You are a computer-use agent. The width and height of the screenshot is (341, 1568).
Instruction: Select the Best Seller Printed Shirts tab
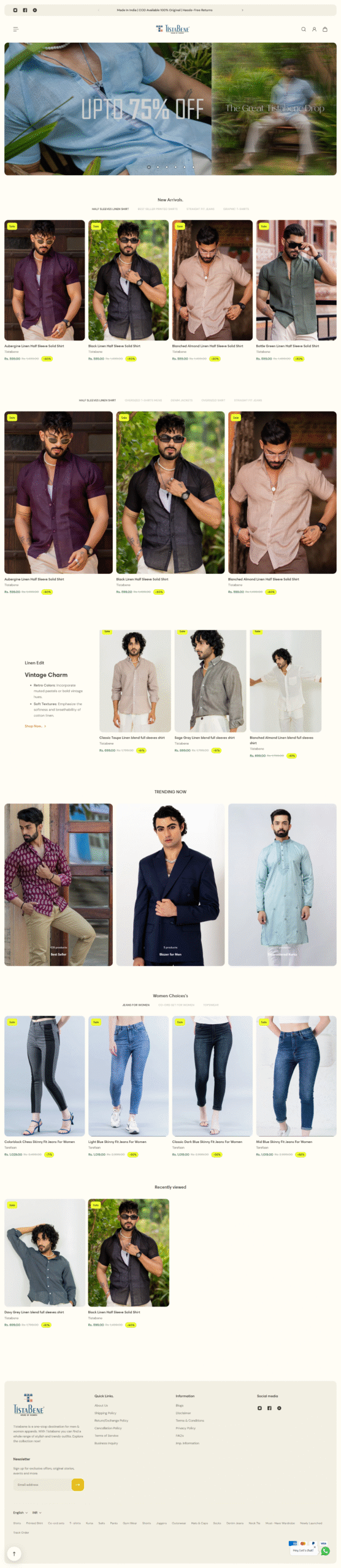click(x=158, y=209)
